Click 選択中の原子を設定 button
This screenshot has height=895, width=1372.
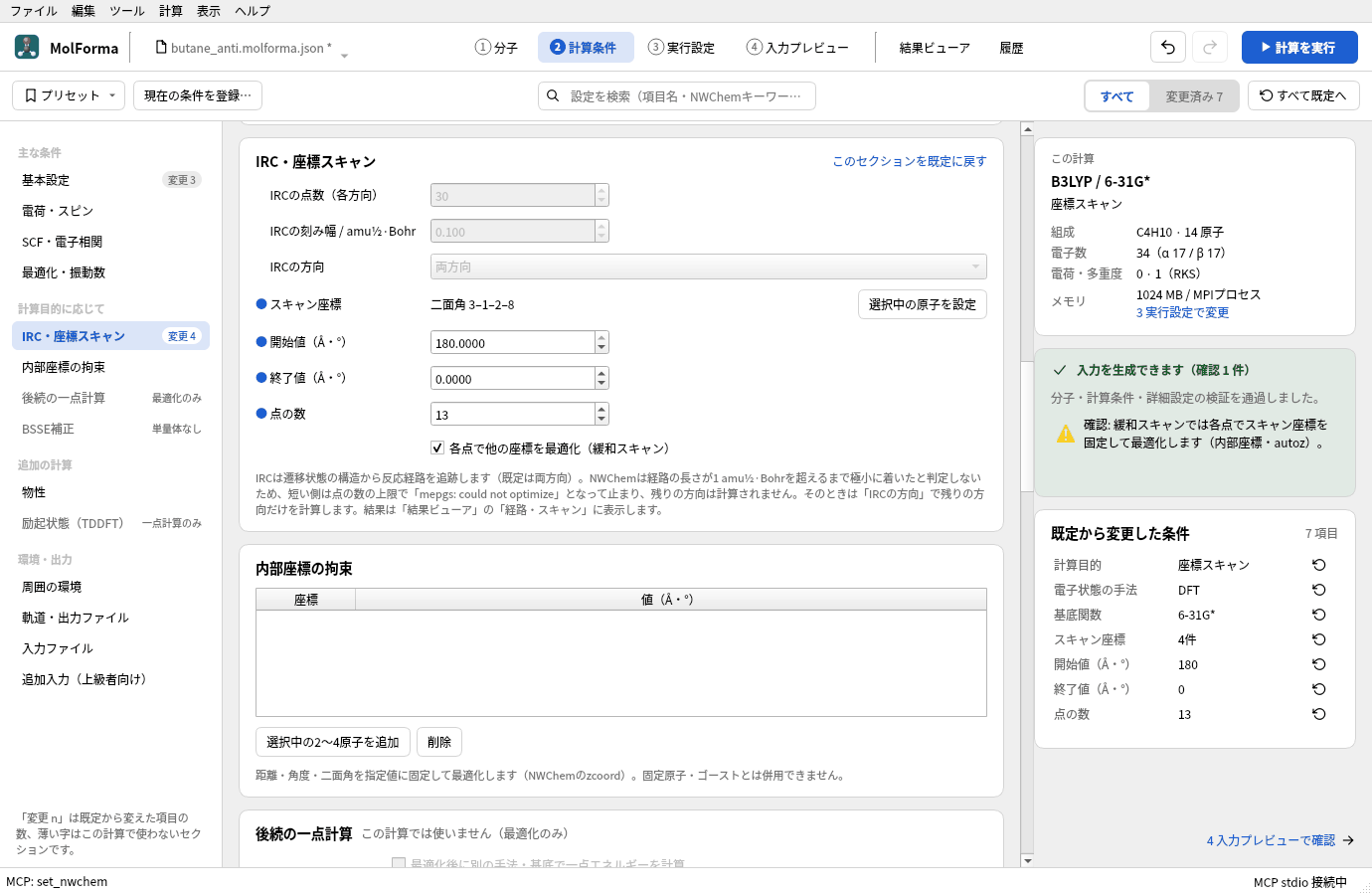(923, 304)
